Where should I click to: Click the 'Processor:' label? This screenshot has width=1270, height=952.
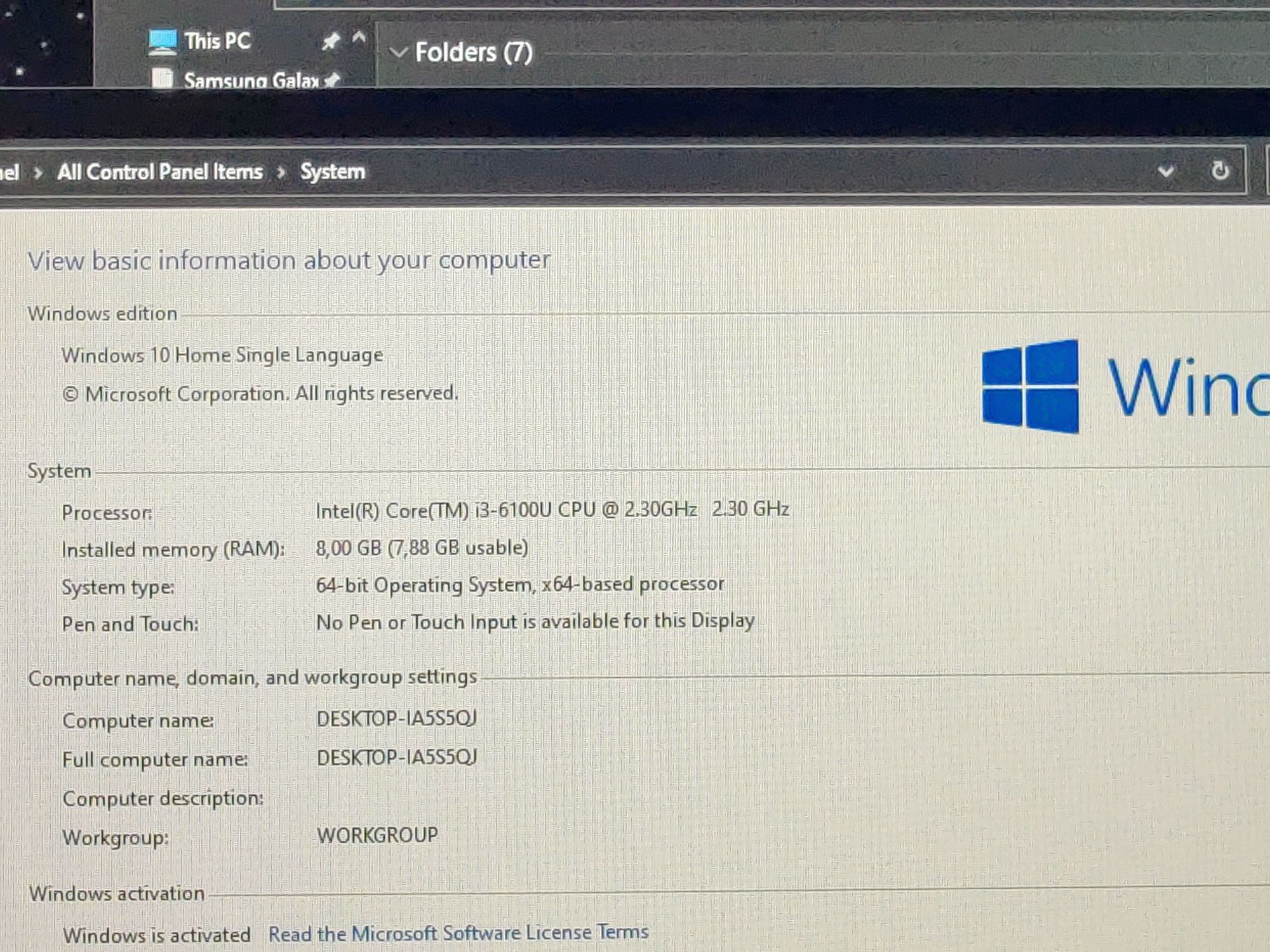click(x=107, y=513)
